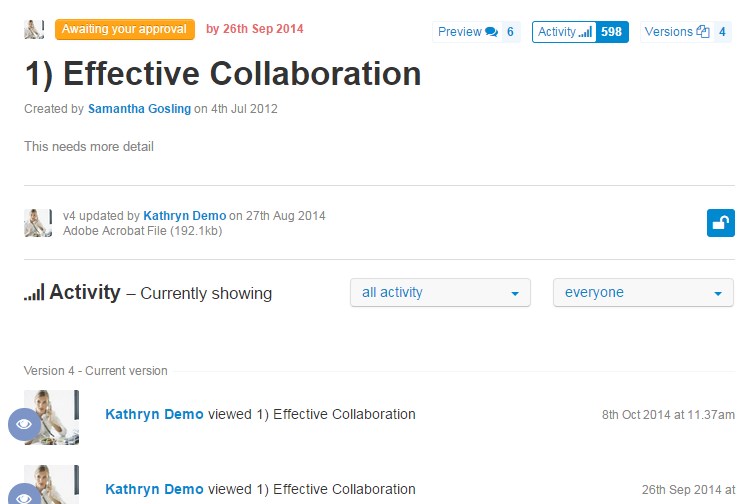Click the 'Awaiting your approval' badge

[x=125, y=29]
